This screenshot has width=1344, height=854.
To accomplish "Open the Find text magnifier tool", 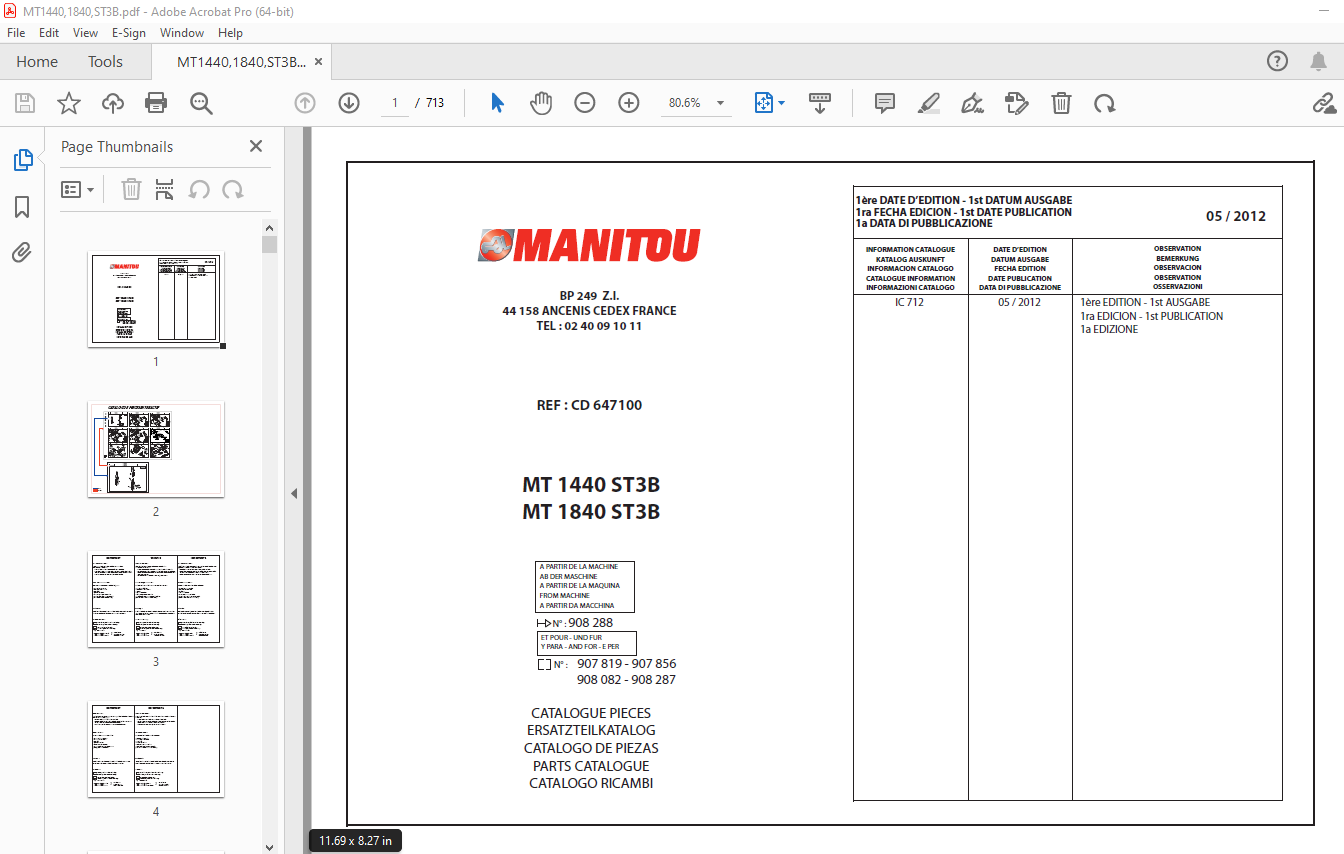I will coord(201,103).
